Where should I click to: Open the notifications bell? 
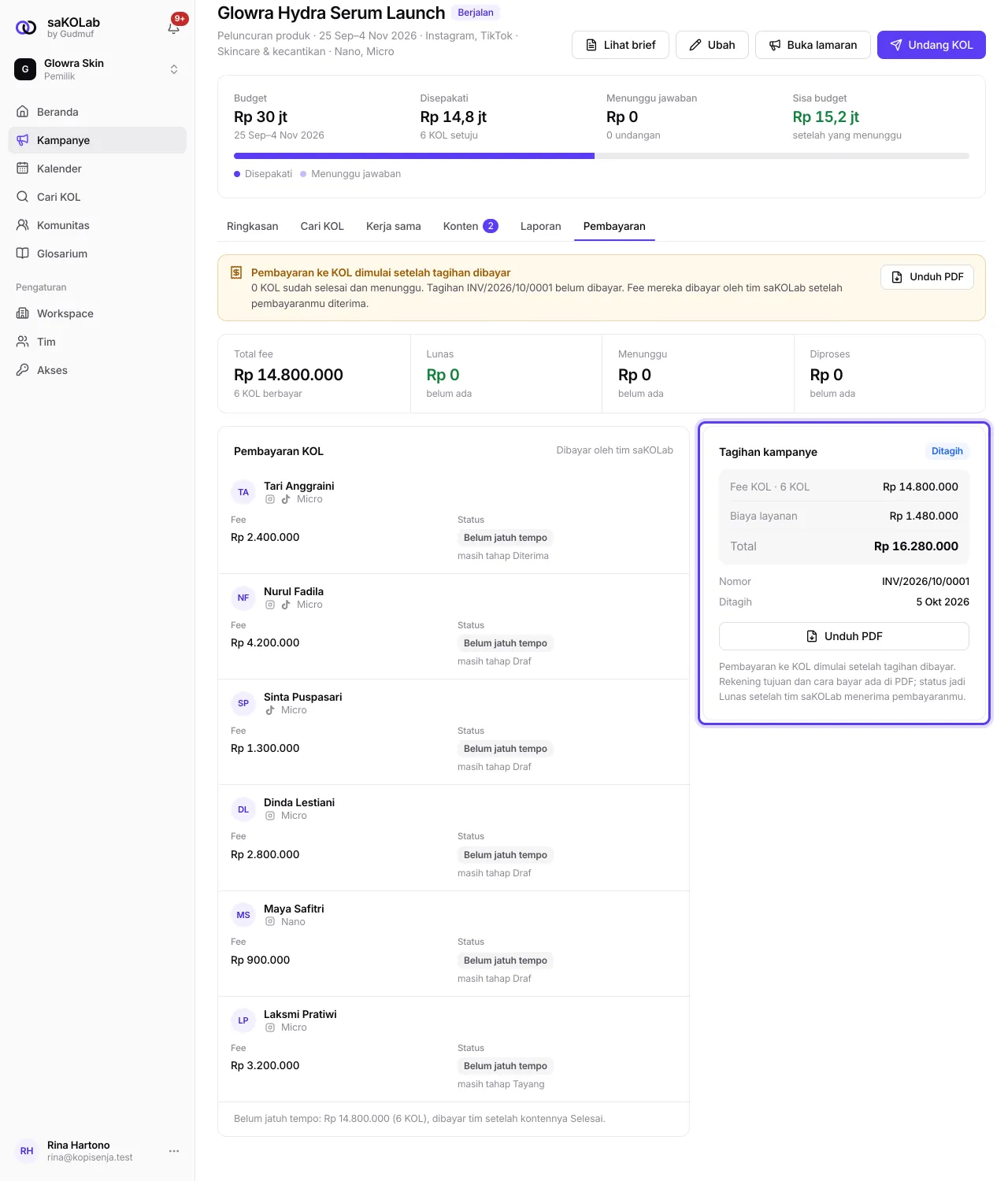point(174,28)
